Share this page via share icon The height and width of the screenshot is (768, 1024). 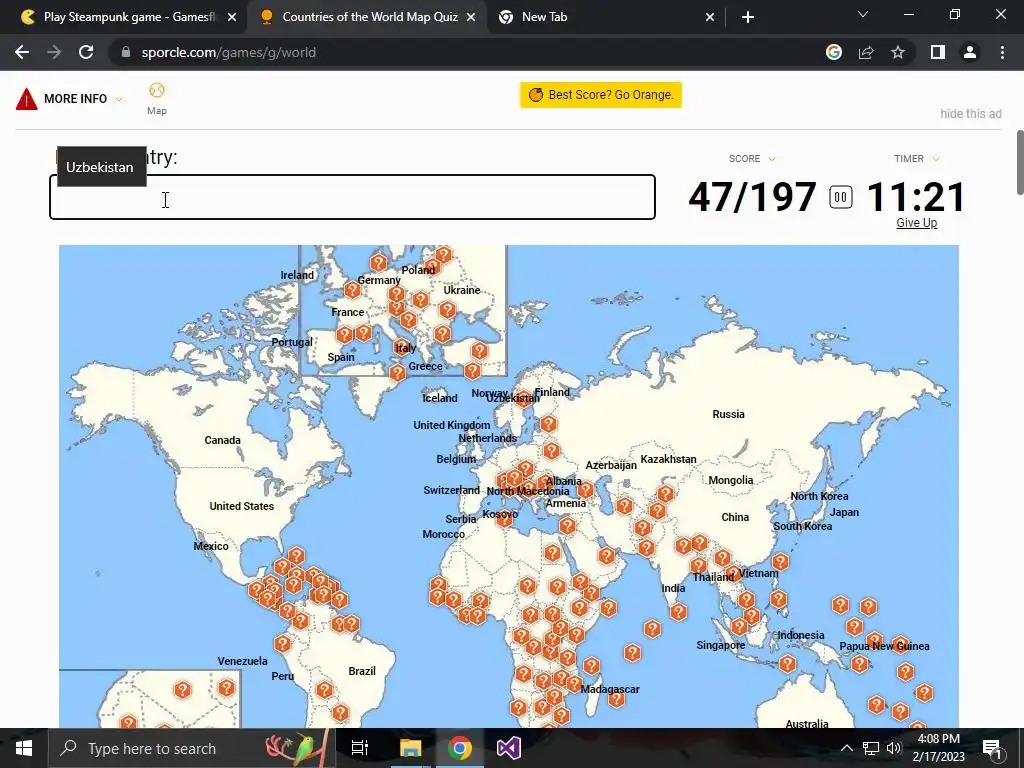coord(866,52)
